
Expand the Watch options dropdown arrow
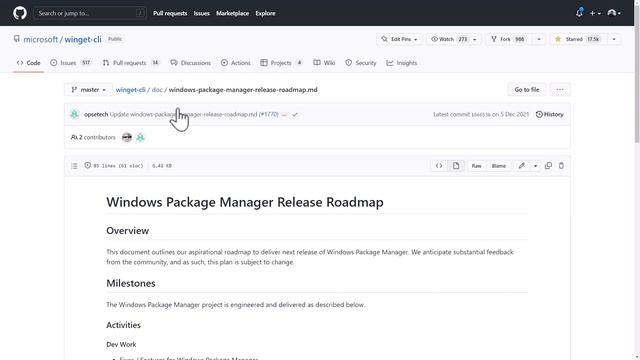pyautogui.click(x=475, y=39)
